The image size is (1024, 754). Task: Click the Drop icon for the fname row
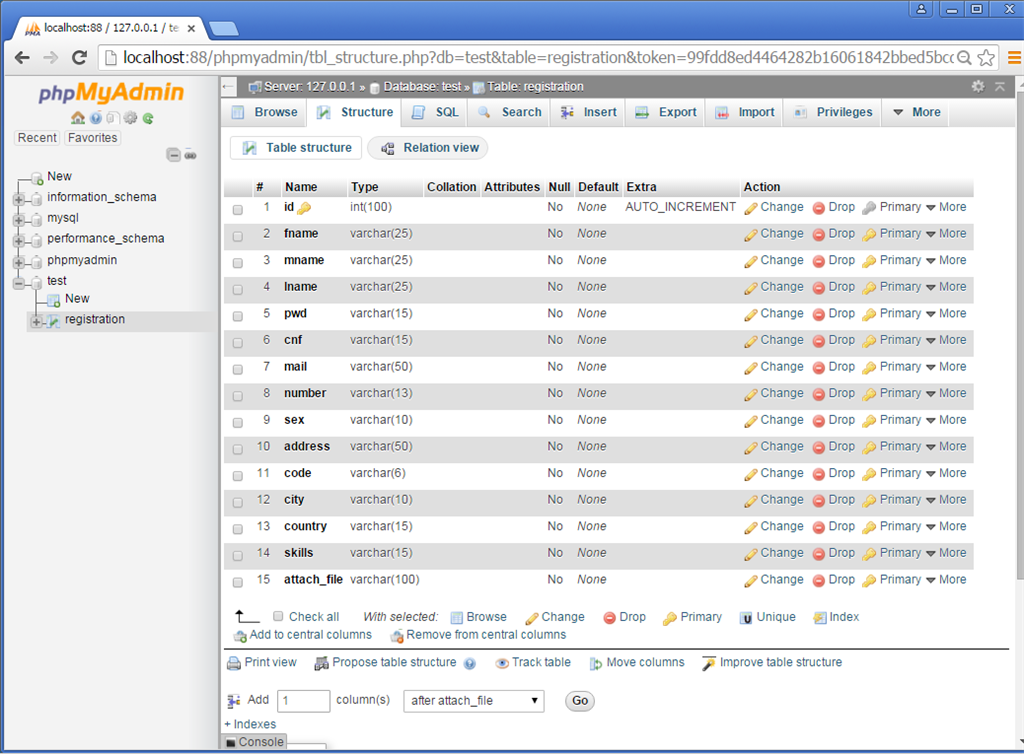(x=819, y=235)
